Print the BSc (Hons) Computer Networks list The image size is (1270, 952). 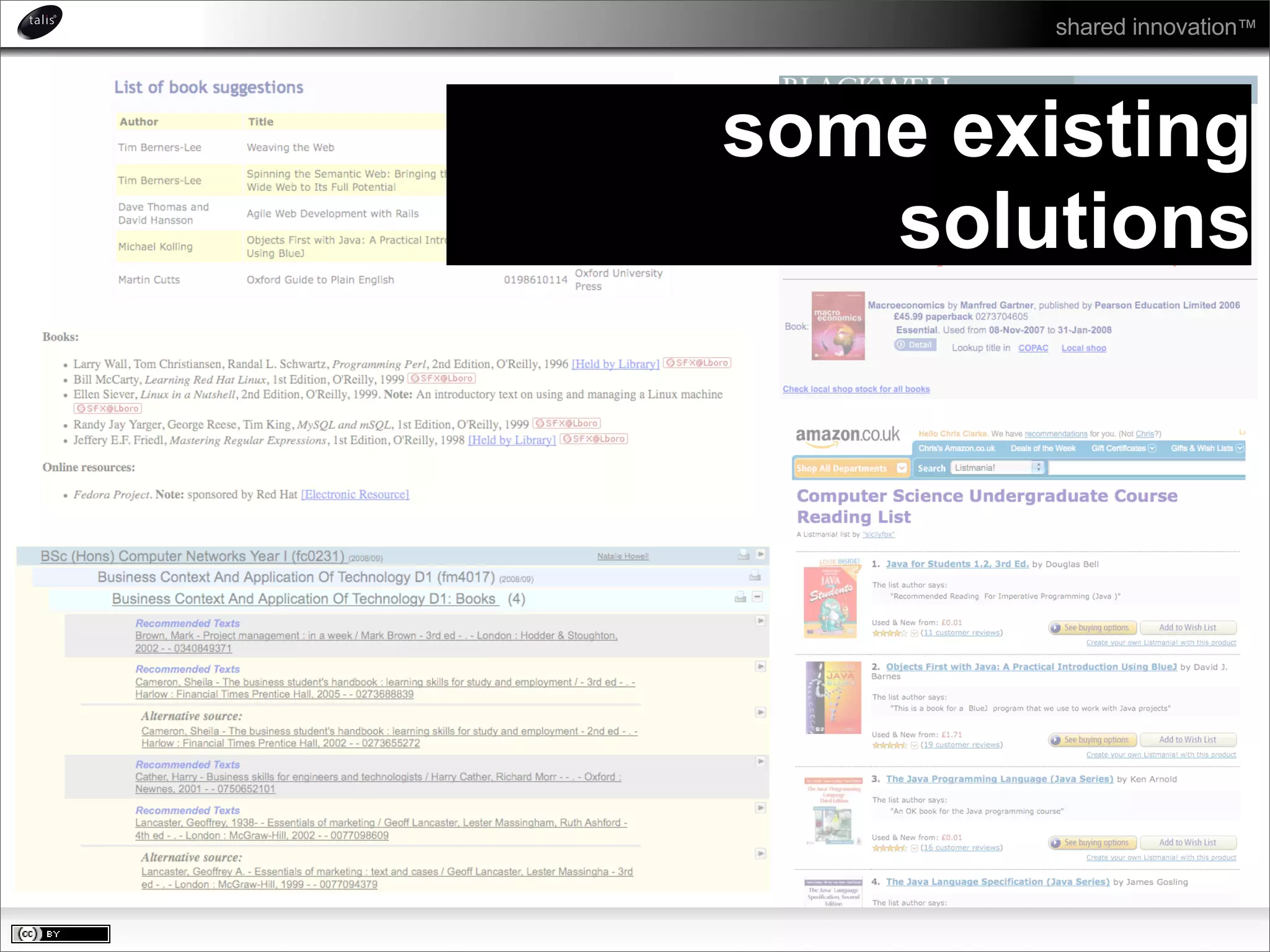(x=744, y=555)
